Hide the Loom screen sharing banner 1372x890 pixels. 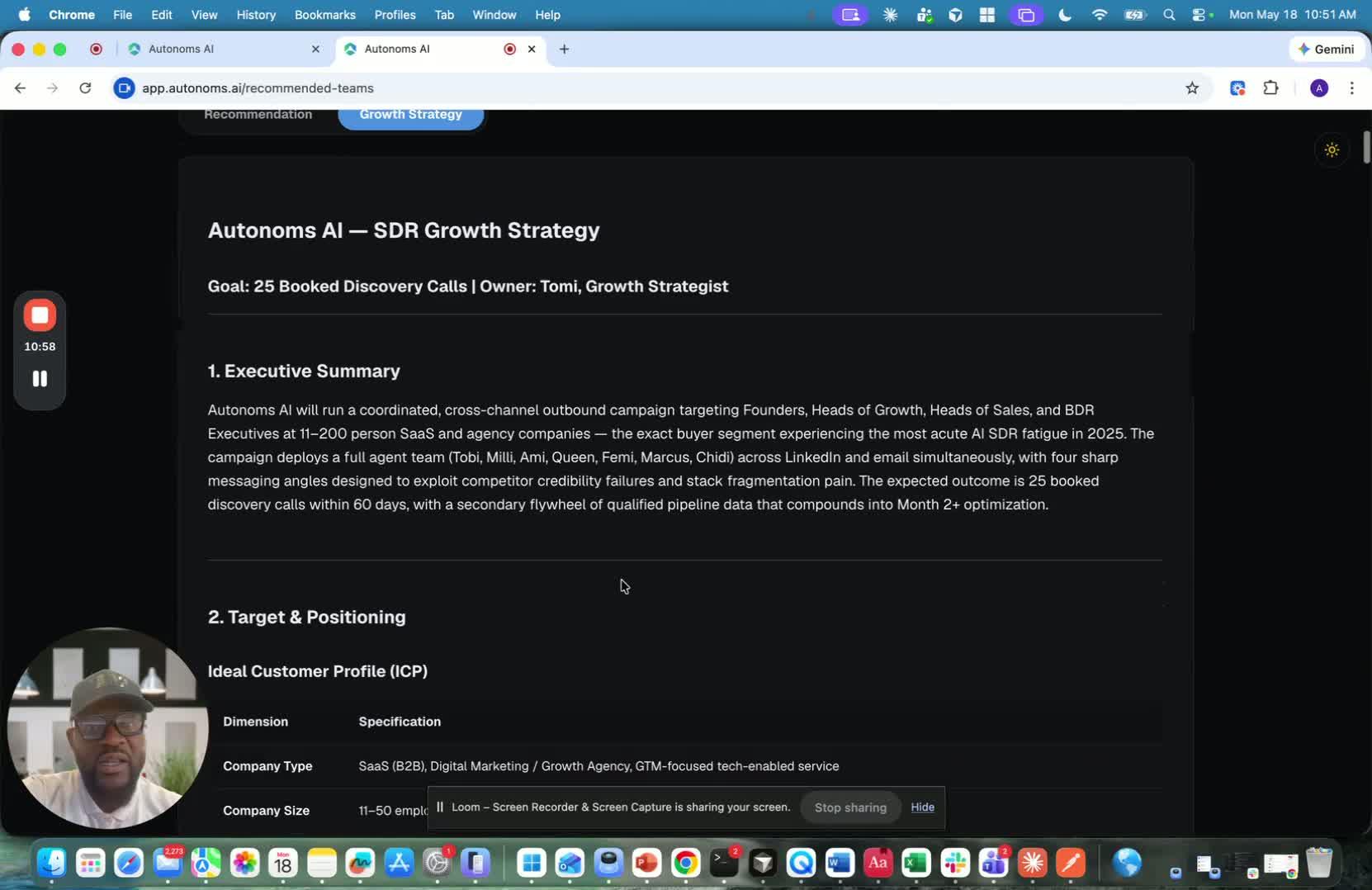[x=922, y=807]
